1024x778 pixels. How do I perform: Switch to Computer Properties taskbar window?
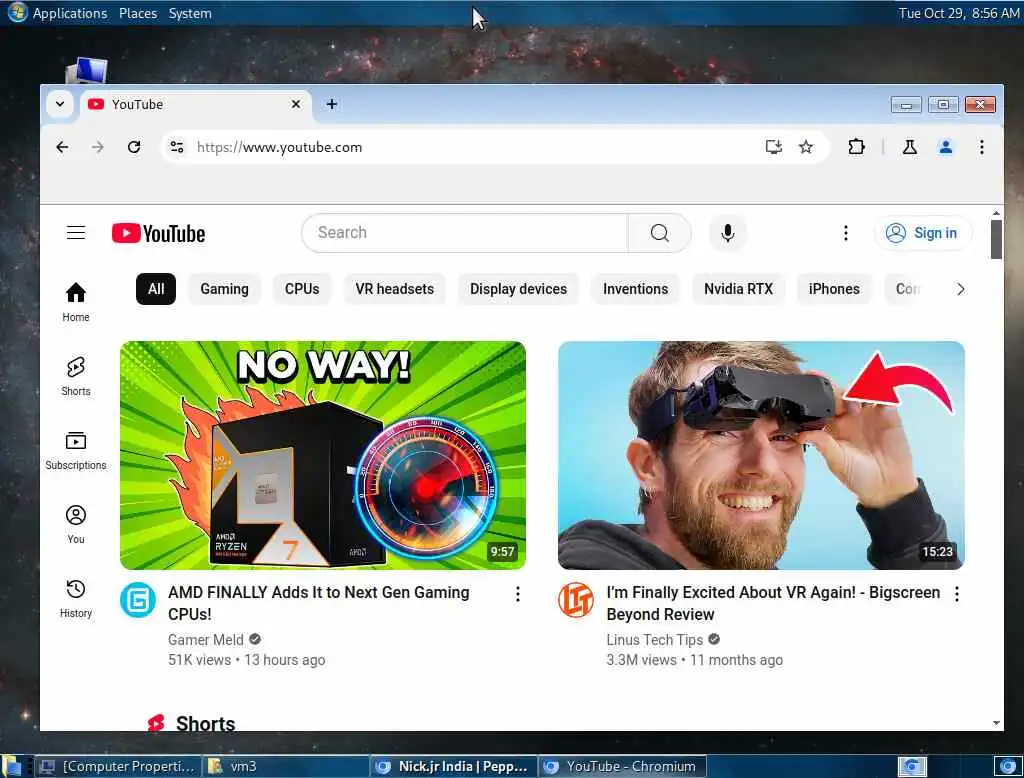coord(118,766)
